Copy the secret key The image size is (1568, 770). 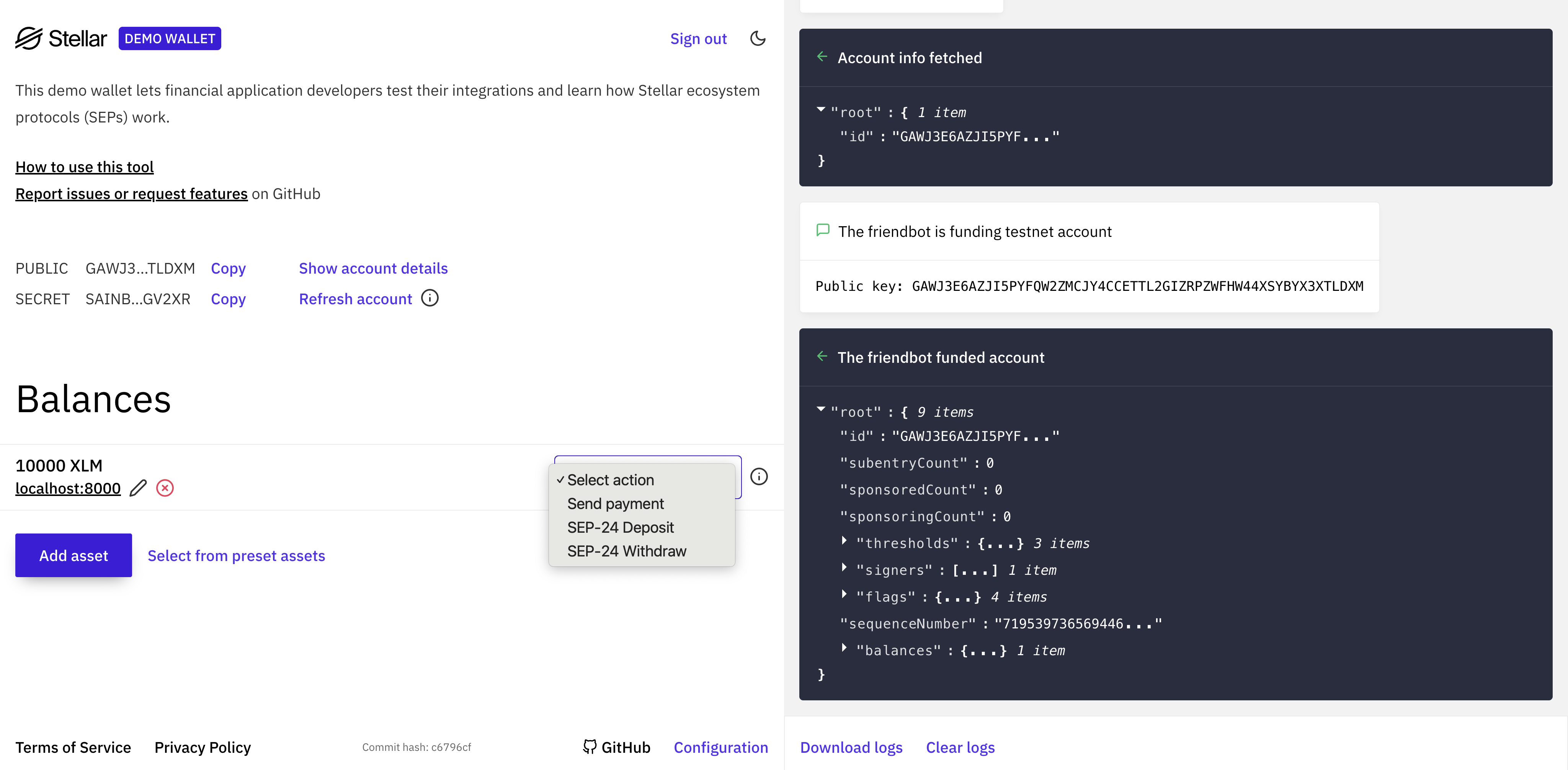[x=228, y=299]
